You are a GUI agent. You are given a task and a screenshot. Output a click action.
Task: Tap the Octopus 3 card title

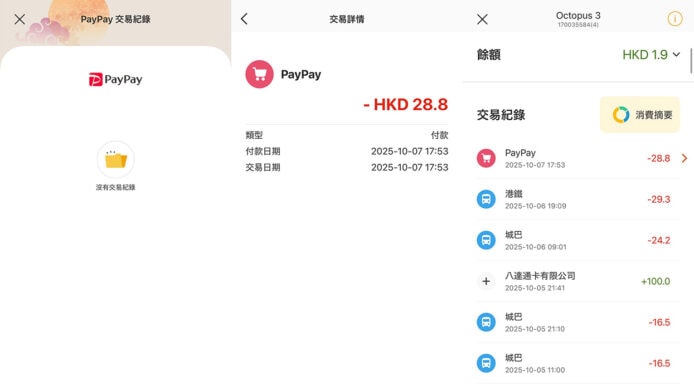tap(578, 15)
